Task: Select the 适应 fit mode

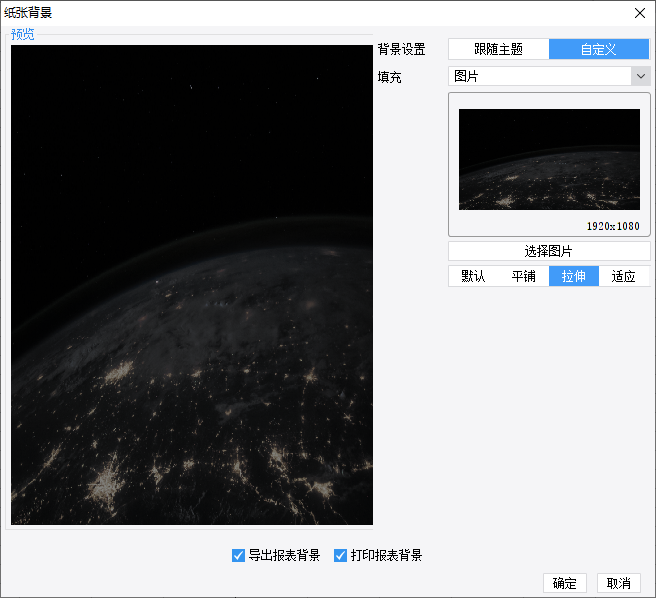Action: point(623,276)
